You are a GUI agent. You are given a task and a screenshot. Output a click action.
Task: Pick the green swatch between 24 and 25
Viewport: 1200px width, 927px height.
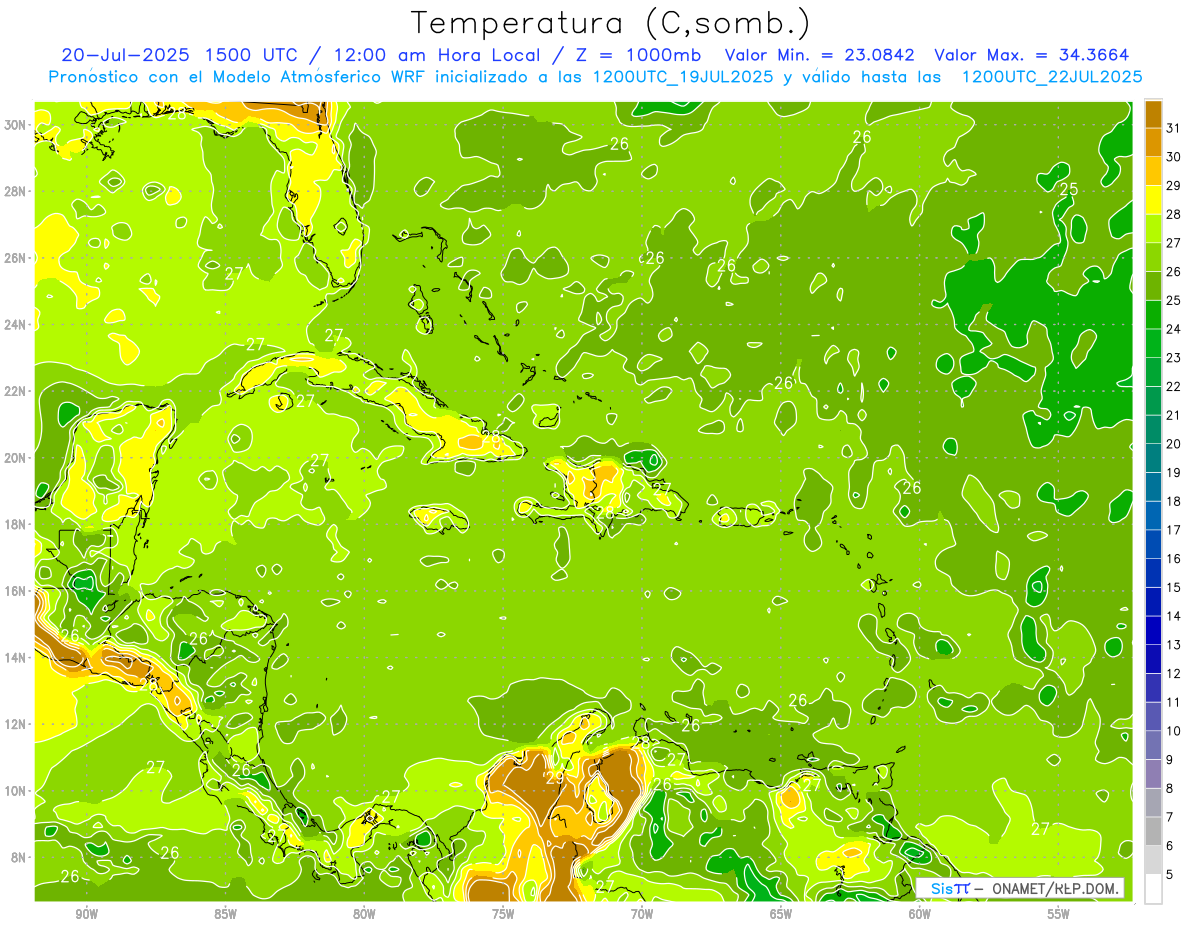click(1153, 315)
